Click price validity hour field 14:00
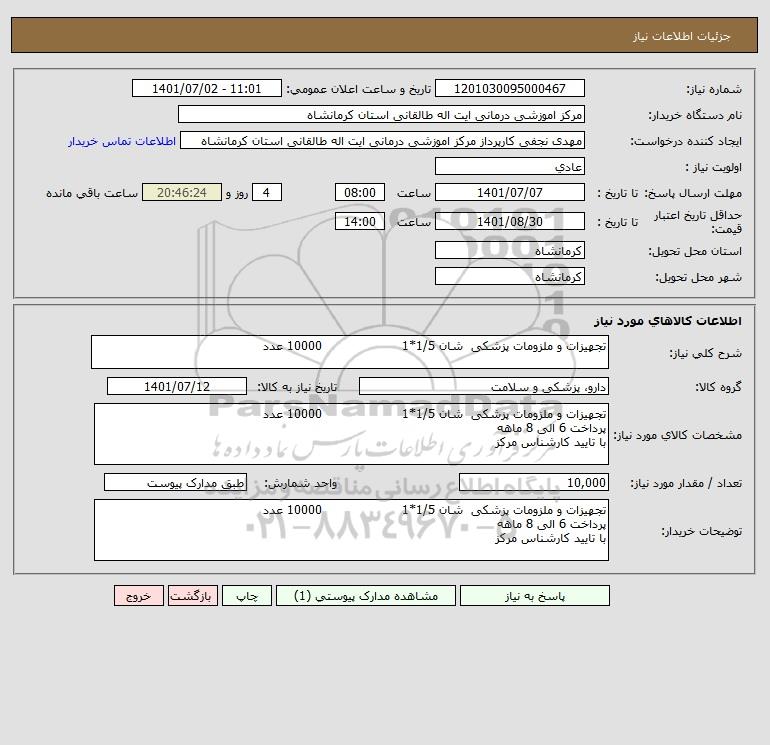The image size is (770, 745). [360, 221]
